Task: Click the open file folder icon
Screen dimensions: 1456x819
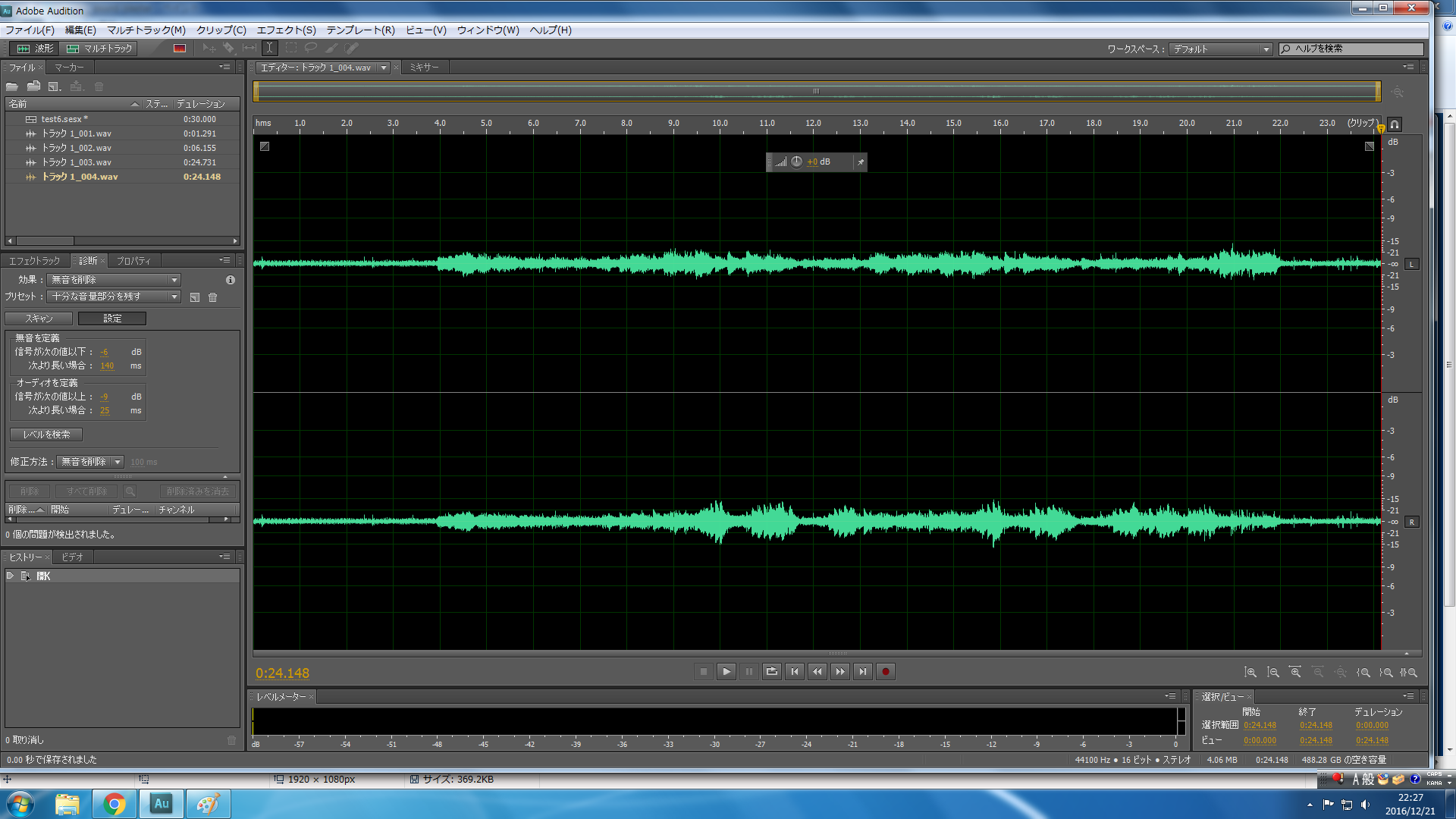Action: point(12,86)
